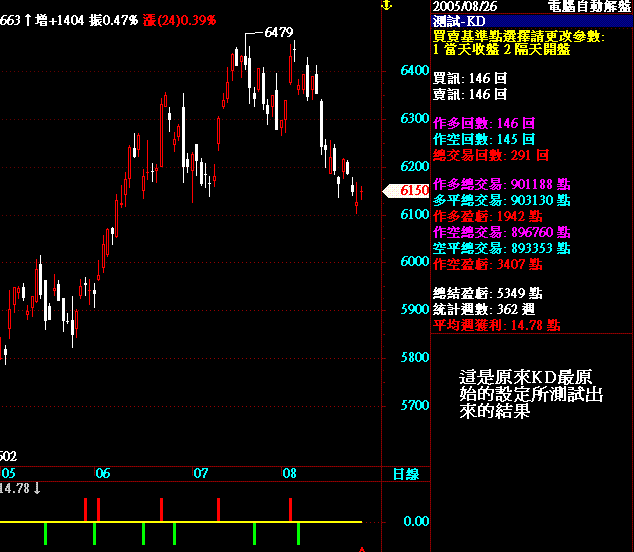This screenshot has height=552, width=634.
Task: Click the 1 當天收盤 2 隔天開盤 line
Action: click(x=501, y=49)
